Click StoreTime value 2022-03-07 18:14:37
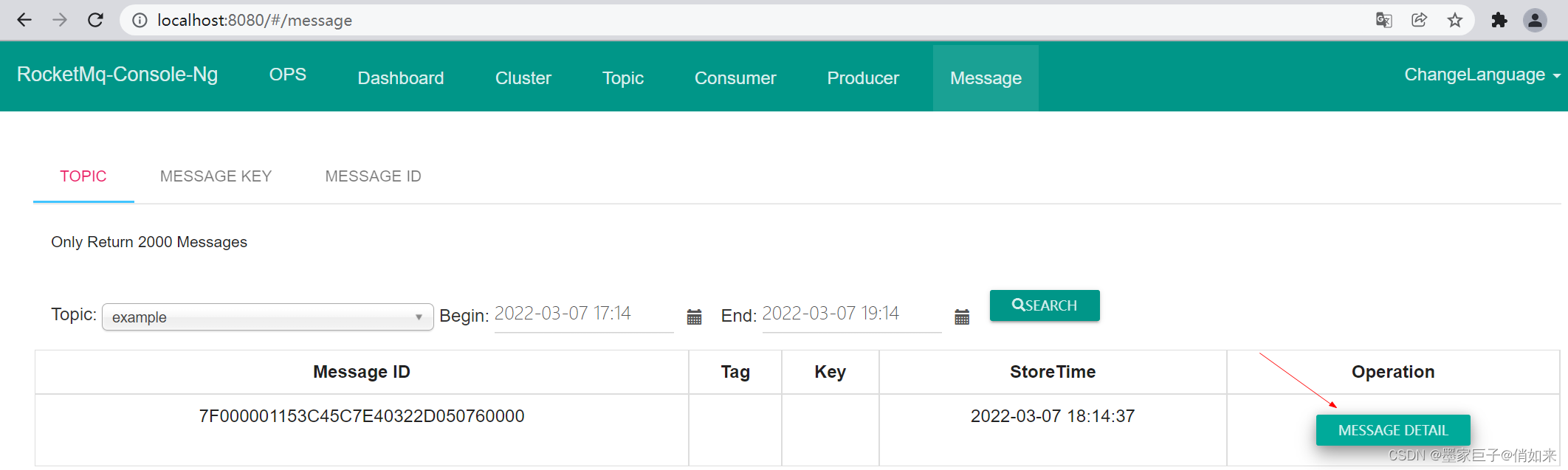The height and width of the screenshot is (470, 1568). (1053, 416)
